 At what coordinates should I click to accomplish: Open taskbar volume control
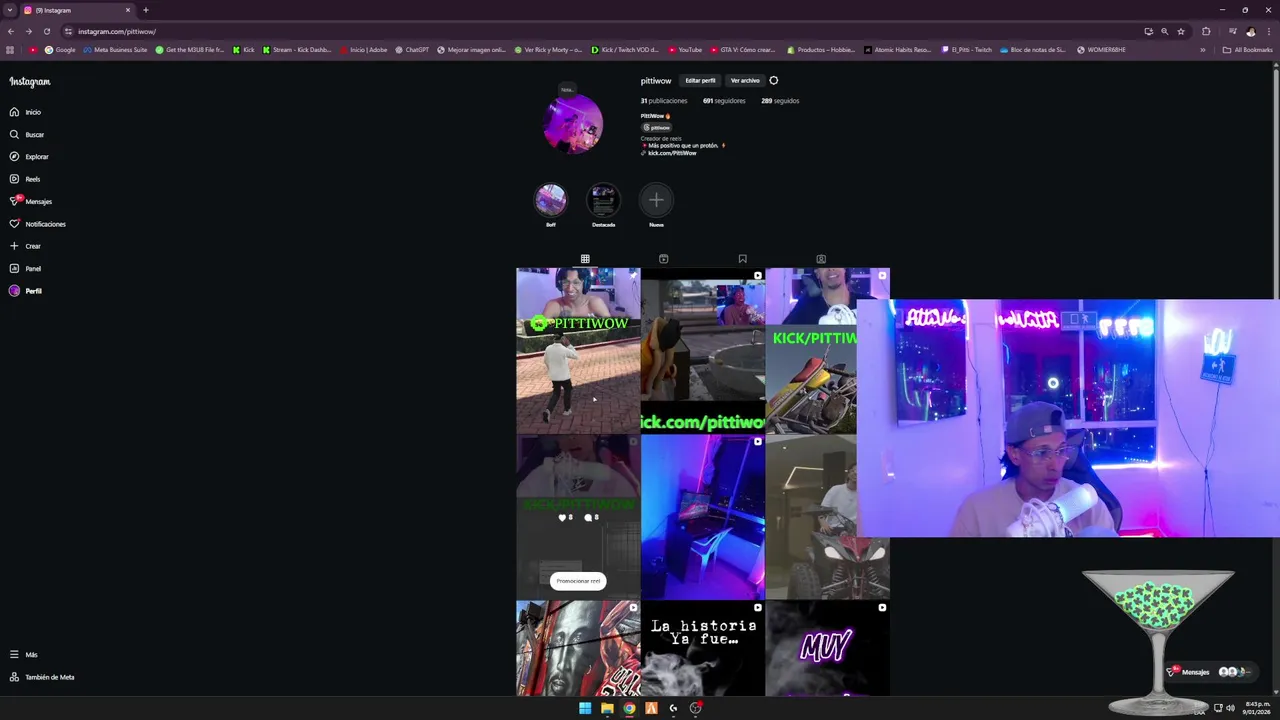pos(1230,708)
